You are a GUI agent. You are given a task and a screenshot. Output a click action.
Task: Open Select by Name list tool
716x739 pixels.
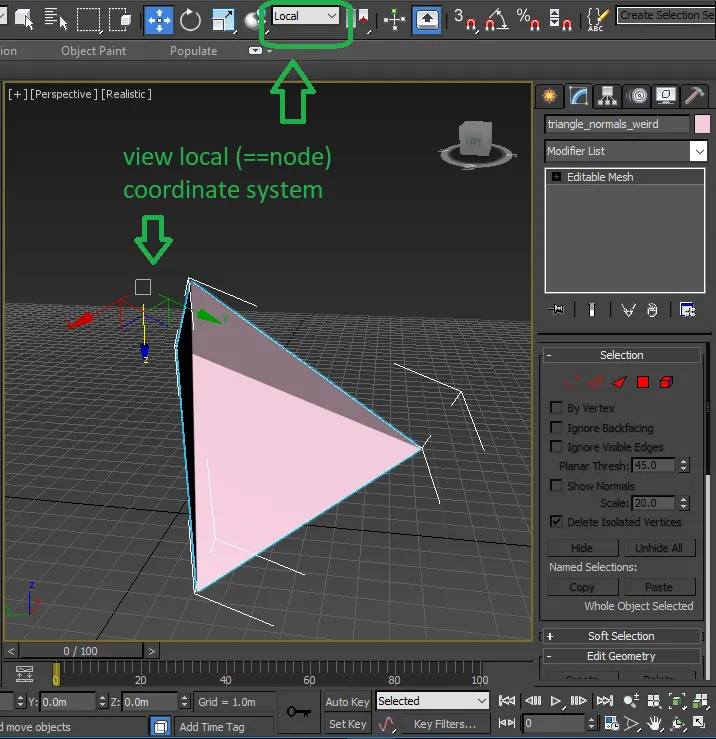coord(56,19)
